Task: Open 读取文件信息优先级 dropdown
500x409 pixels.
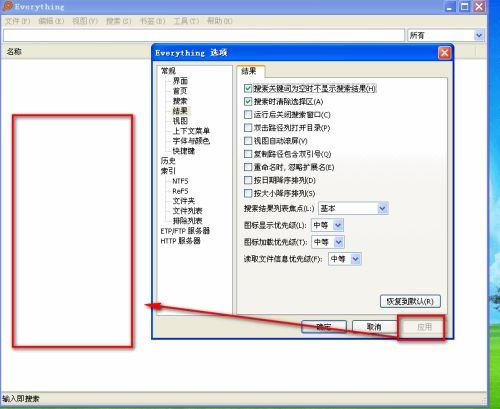Action: pyautogui.click(x=345, y=259)
